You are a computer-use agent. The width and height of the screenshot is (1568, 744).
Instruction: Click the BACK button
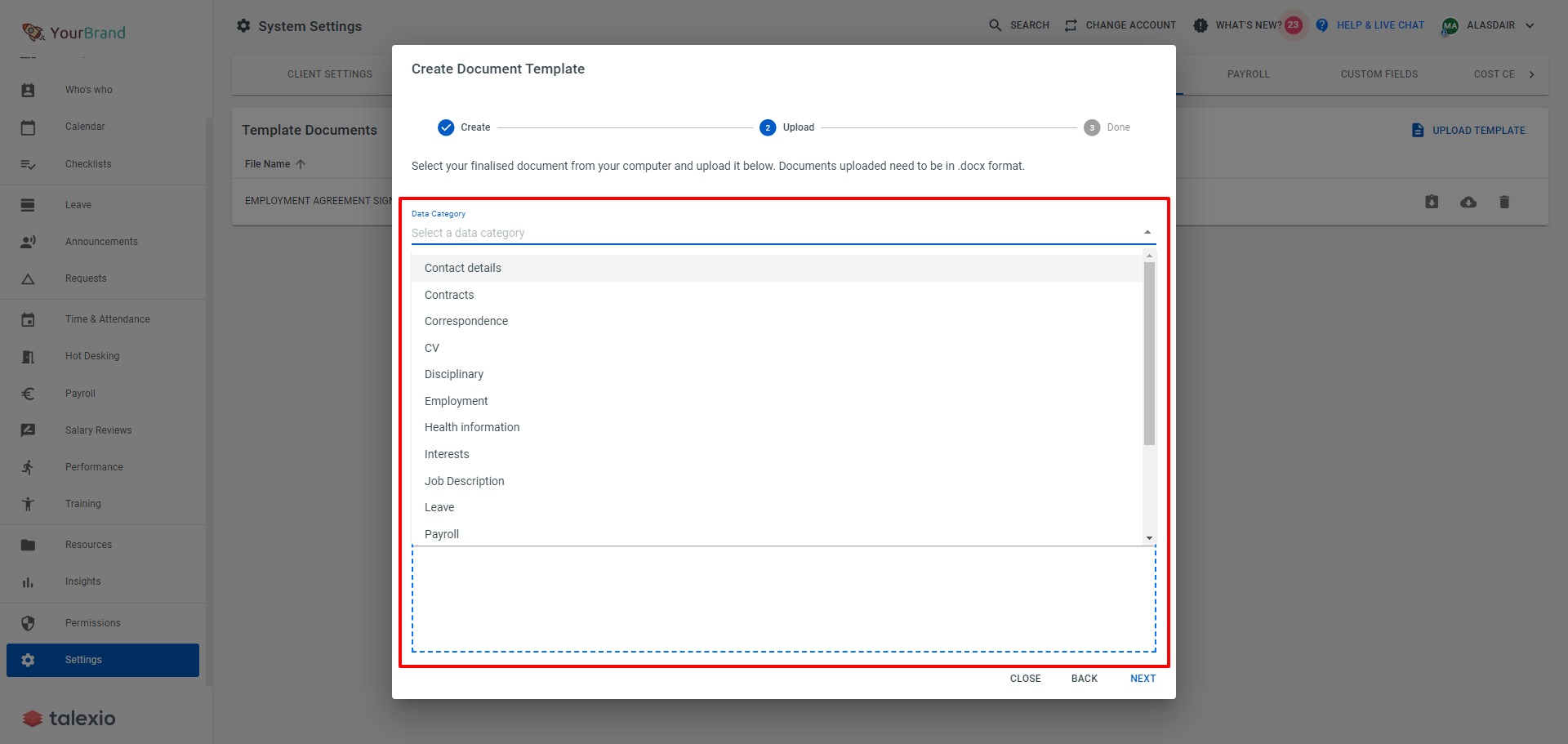[1084, 679]
